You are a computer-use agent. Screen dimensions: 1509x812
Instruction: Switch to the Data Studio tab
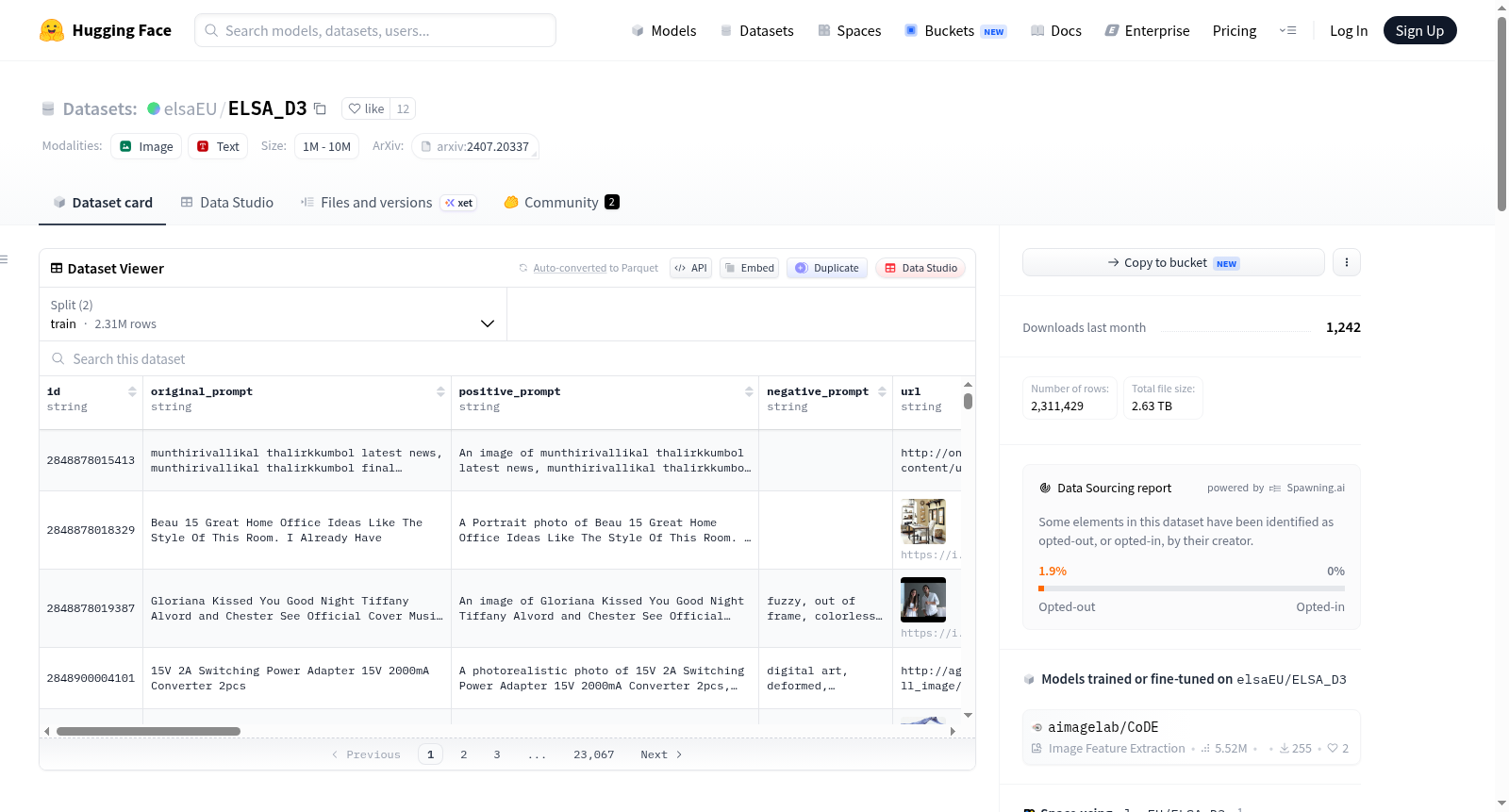(x=227, y=202)
